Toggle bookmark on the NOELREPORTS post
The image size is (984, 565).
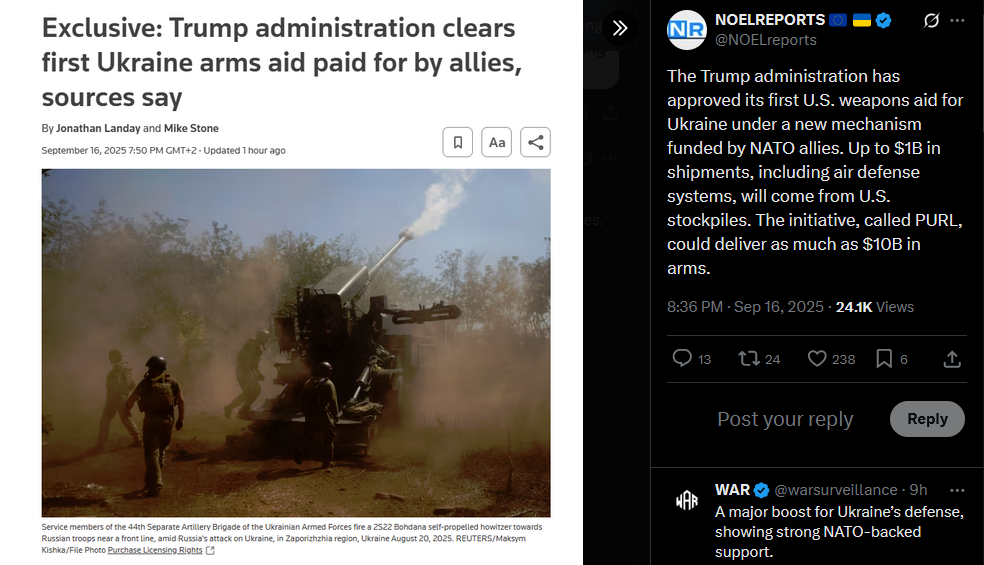(884, 358)
